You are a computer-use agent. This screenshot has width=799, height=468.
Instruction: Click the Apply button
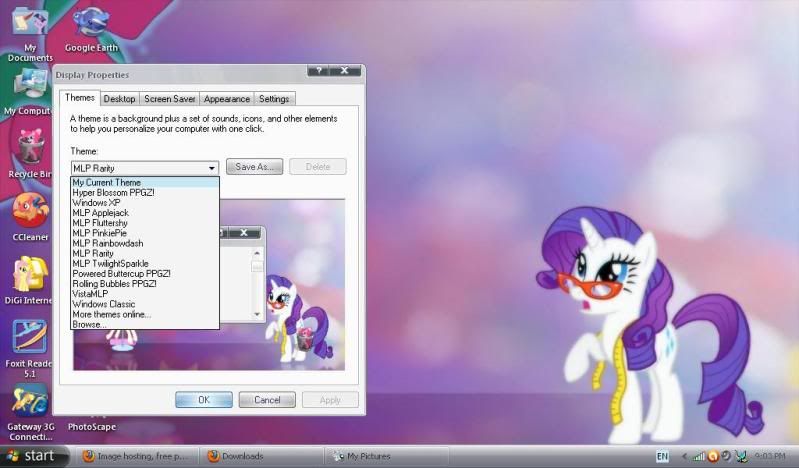click(x=330, y=400)
